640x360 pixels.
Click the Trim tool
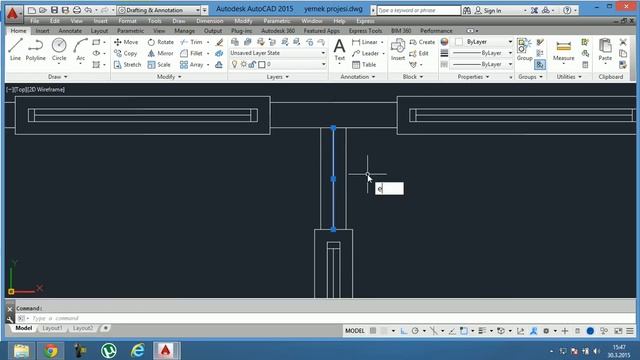[x=192, y=42]
